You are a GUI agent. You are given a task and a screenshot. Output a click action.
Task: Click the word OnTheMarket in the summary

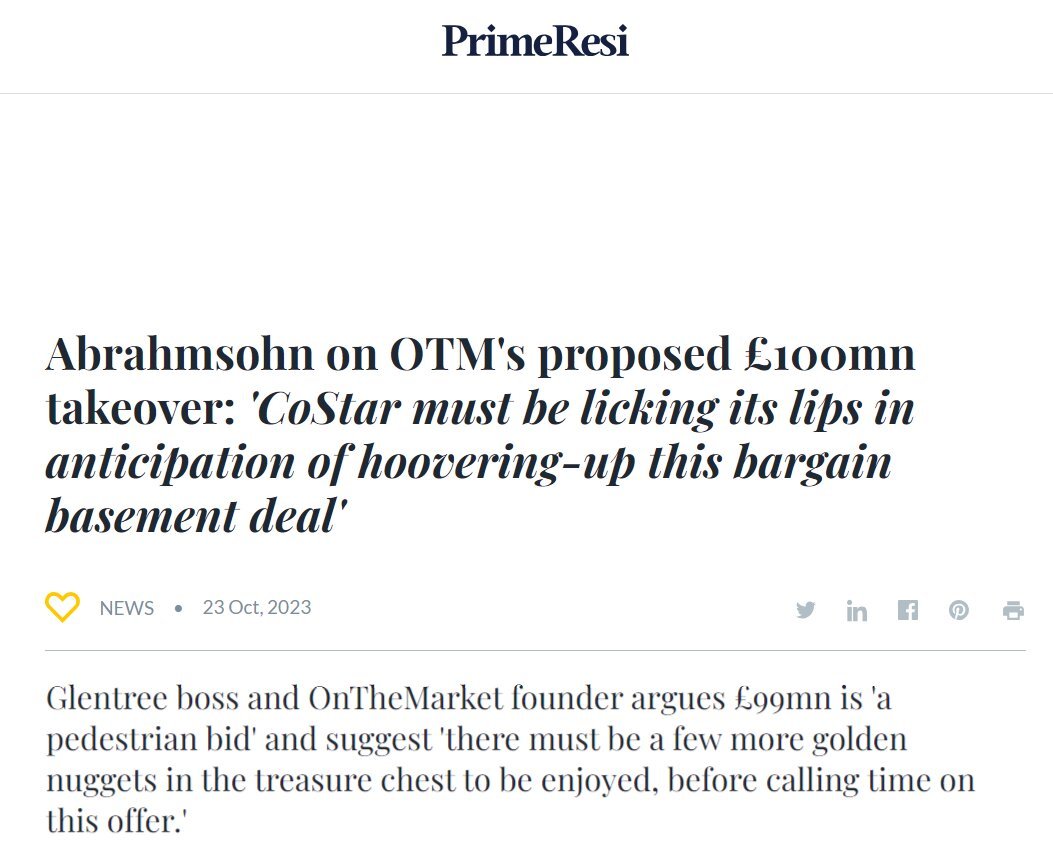tap(406, 698)
